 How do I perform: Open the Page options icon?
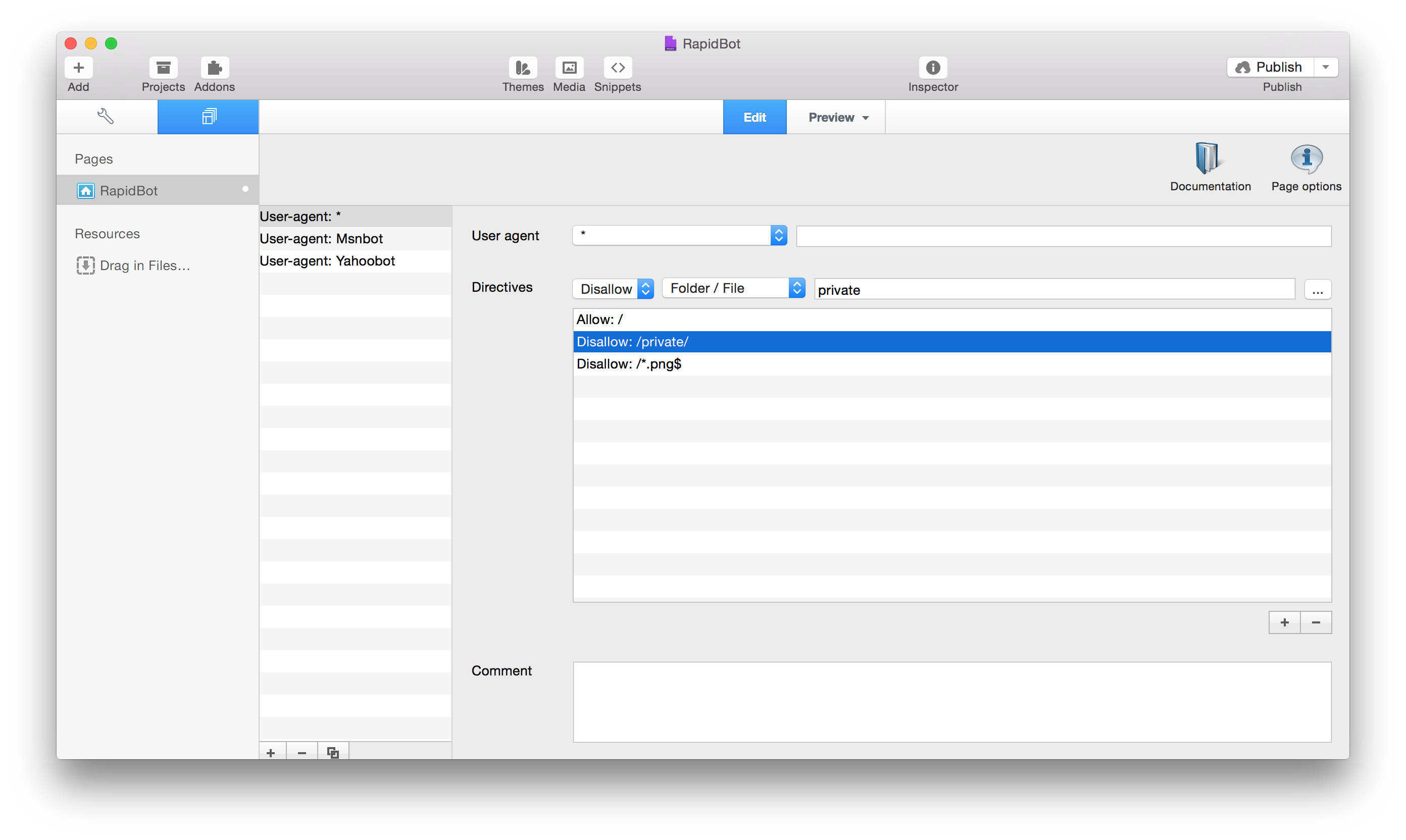coord(1306,158)
